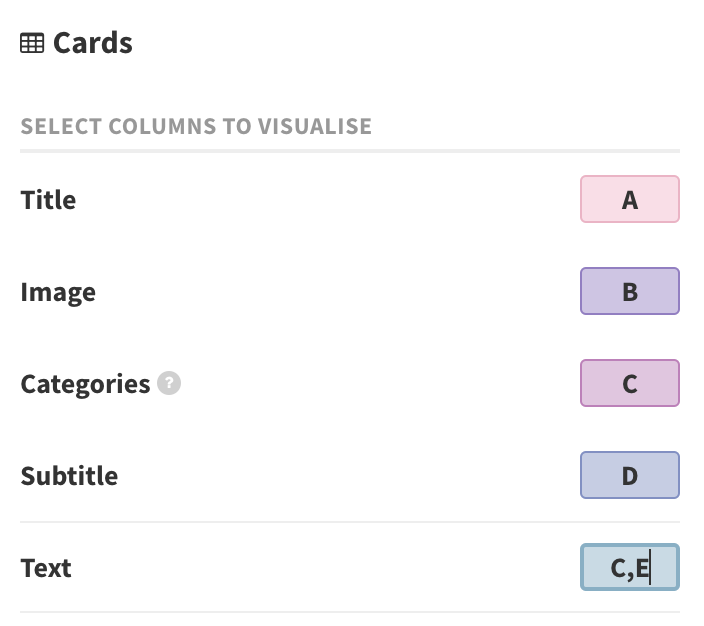Click the Text column field containing C,E
The height and width of the screenshot is (626, 704).
tap(629, 567)
